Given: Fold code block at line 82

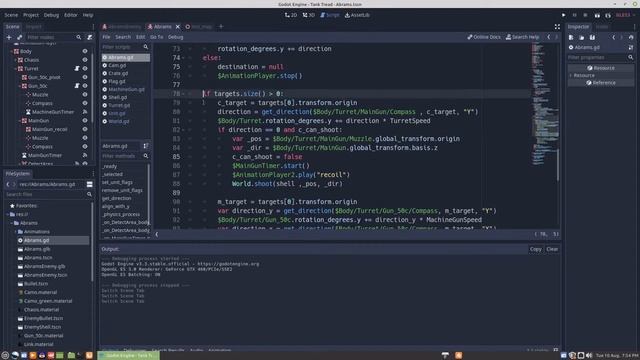Looking at the screenshot, I should click(x=183, y=130).
